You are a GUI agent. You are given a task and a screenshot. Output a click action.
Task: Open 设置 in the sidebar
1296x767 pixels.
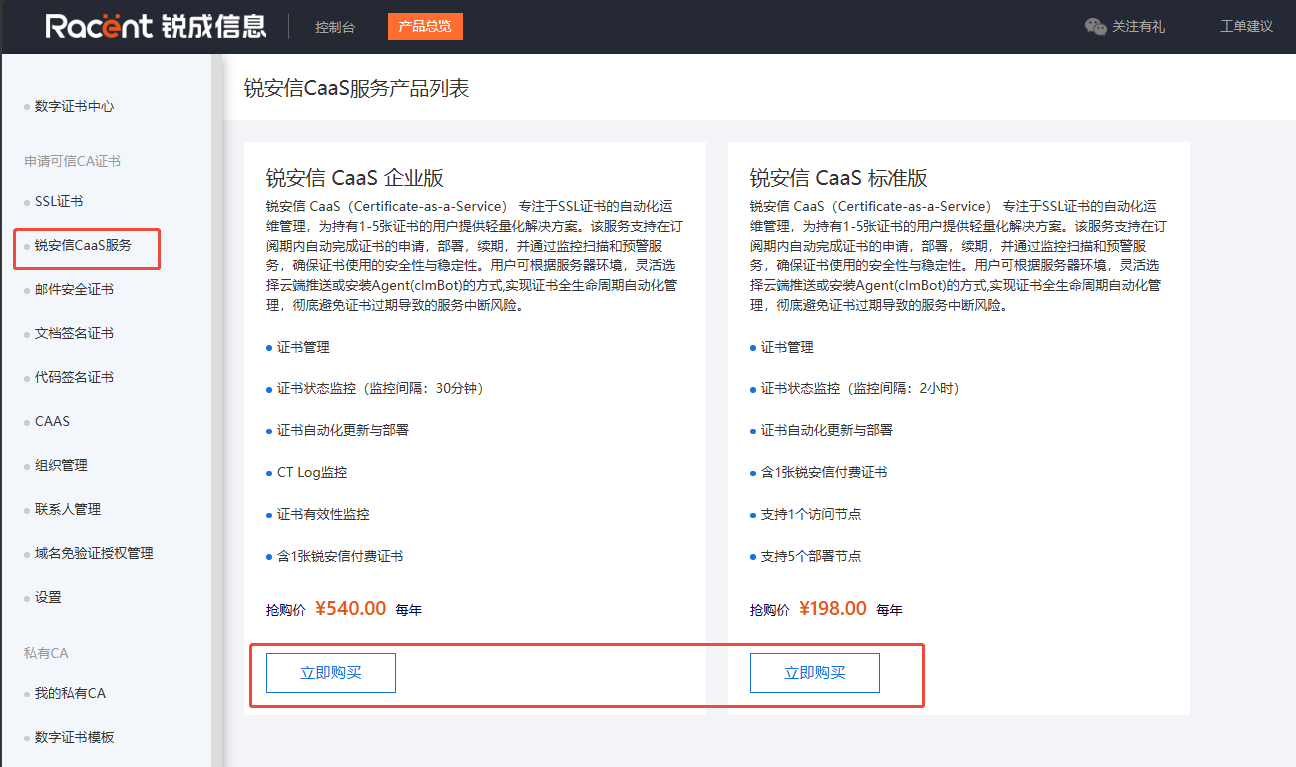pyautogui.click(x=48, y=598)
